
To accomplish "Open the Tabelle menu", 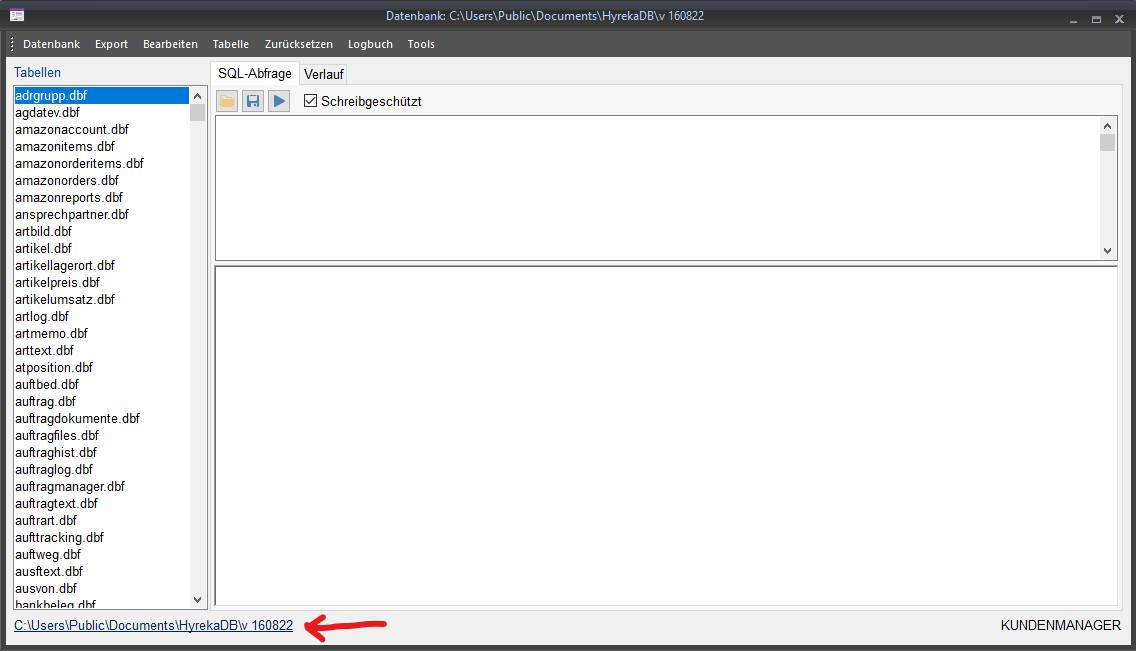I will (230, 44).
